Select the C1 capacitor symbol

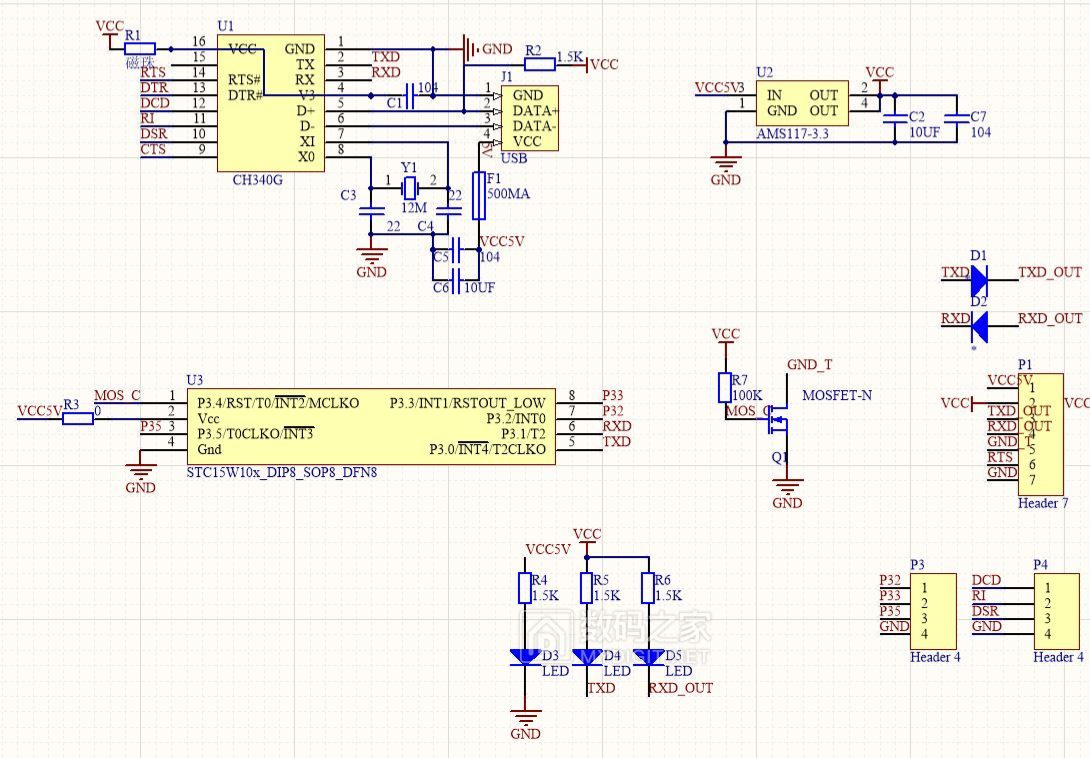(409, 95)
